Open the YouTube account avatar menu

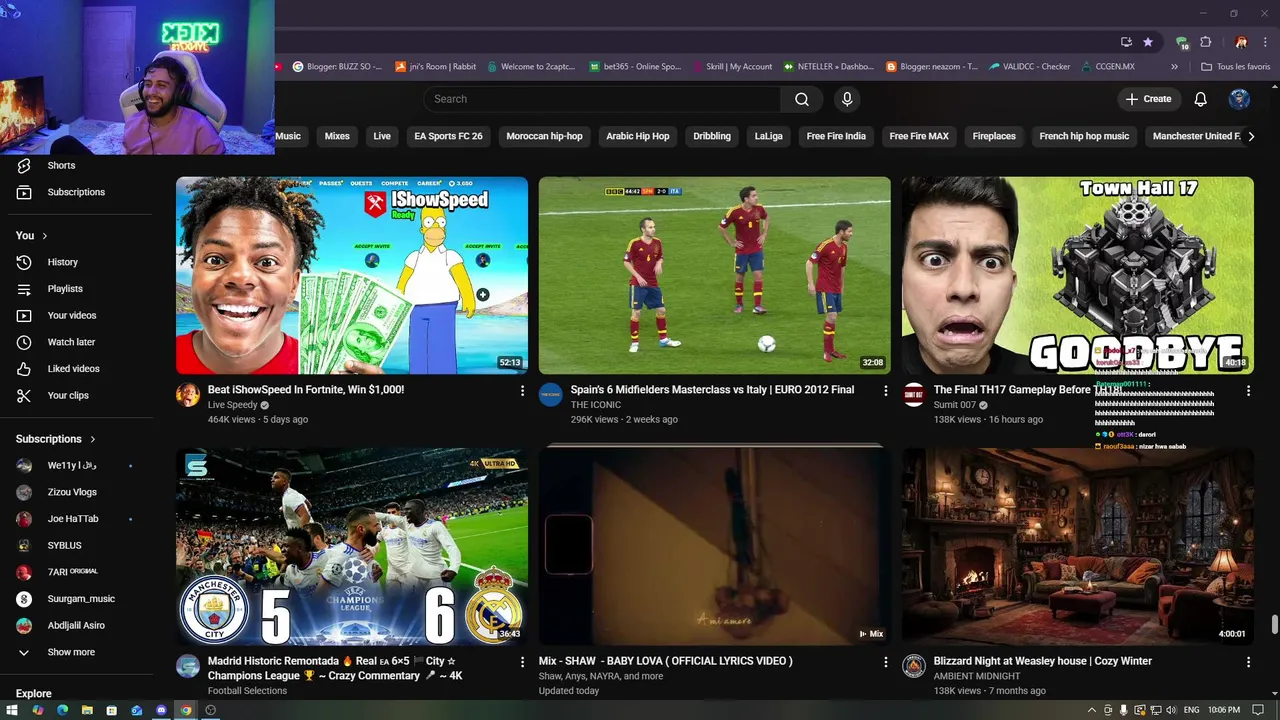tap(1239, 99)
